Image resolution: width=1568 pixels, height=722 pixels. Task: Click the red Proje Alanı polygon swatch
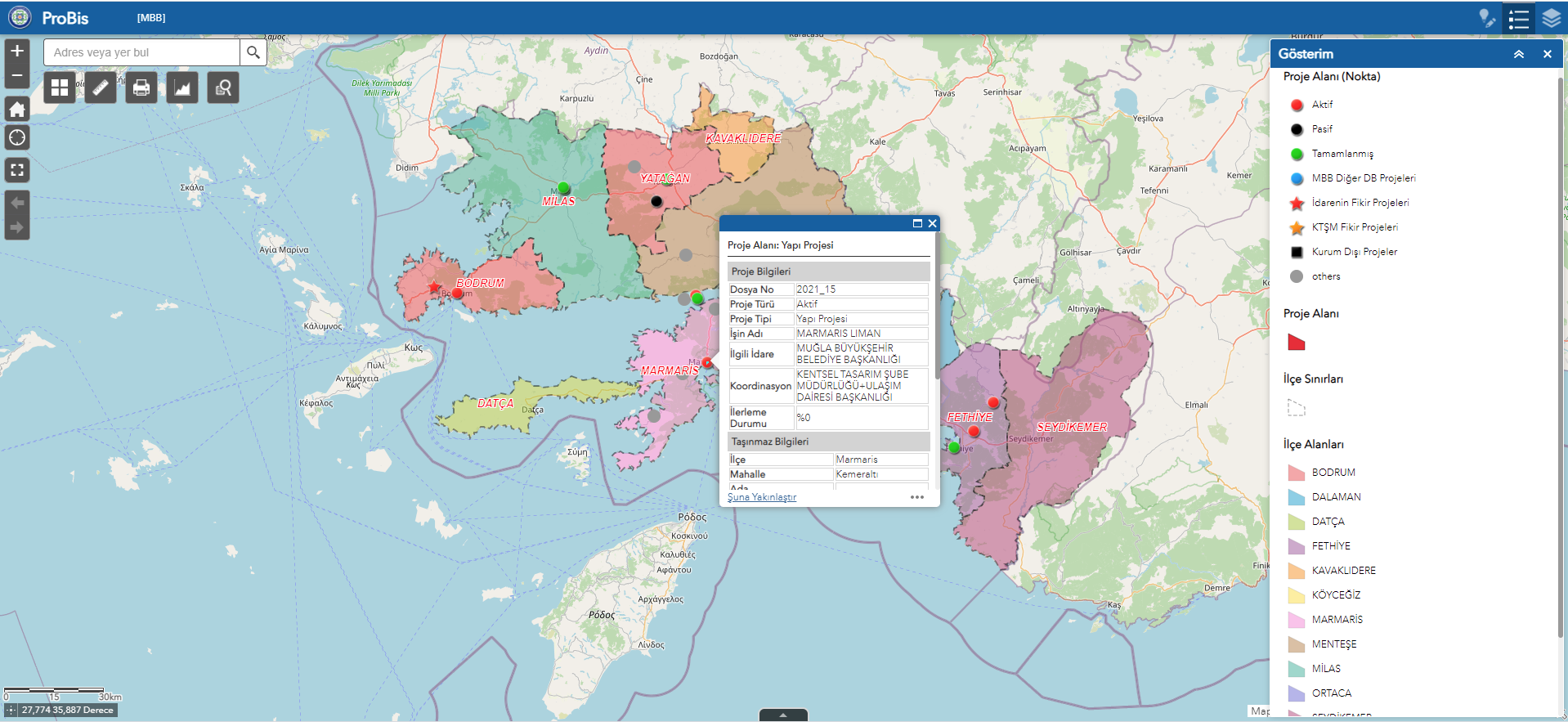click(x=1297, y=342)
